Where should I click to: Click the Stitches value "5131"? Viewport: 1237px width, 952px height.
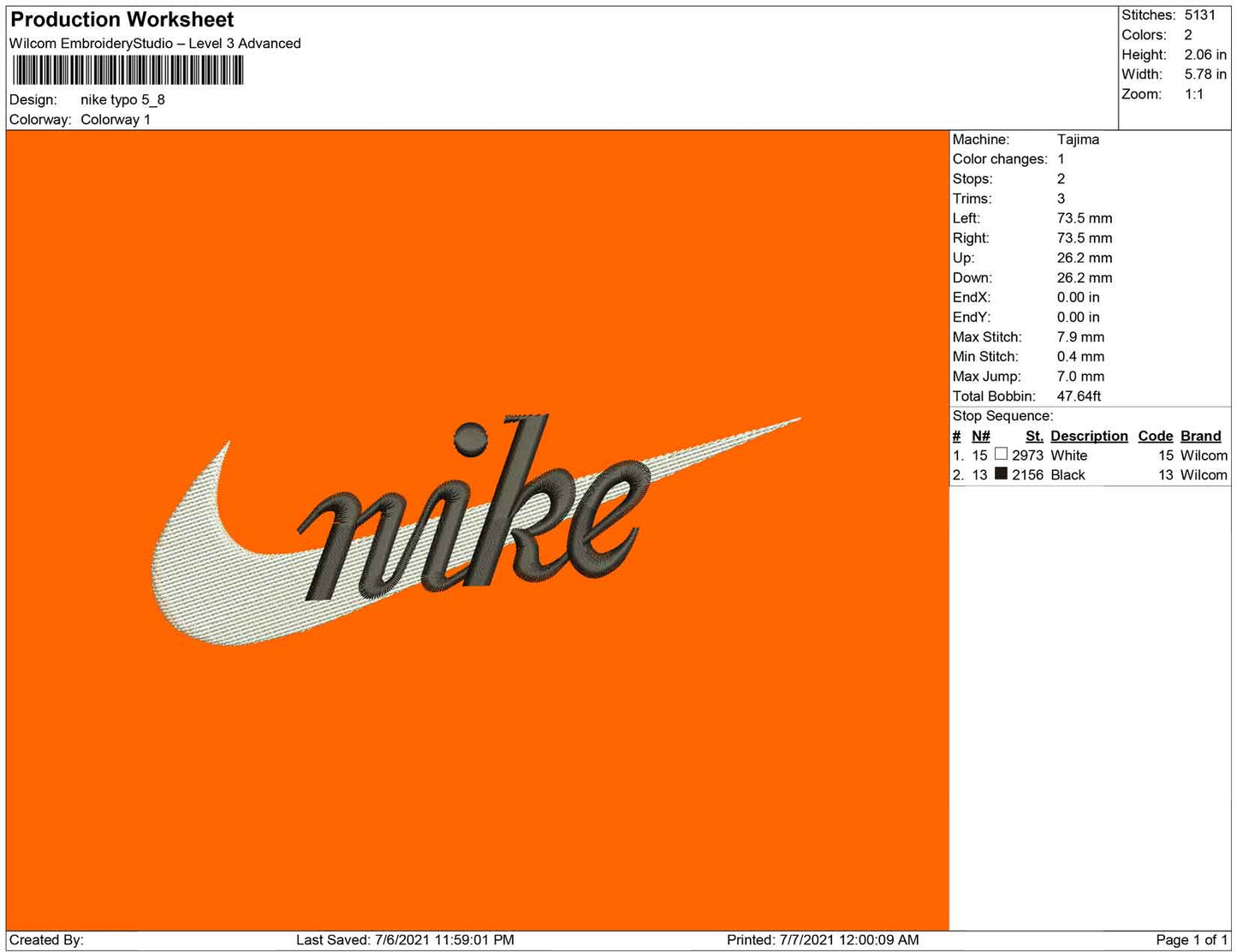tap(1199, 15)
